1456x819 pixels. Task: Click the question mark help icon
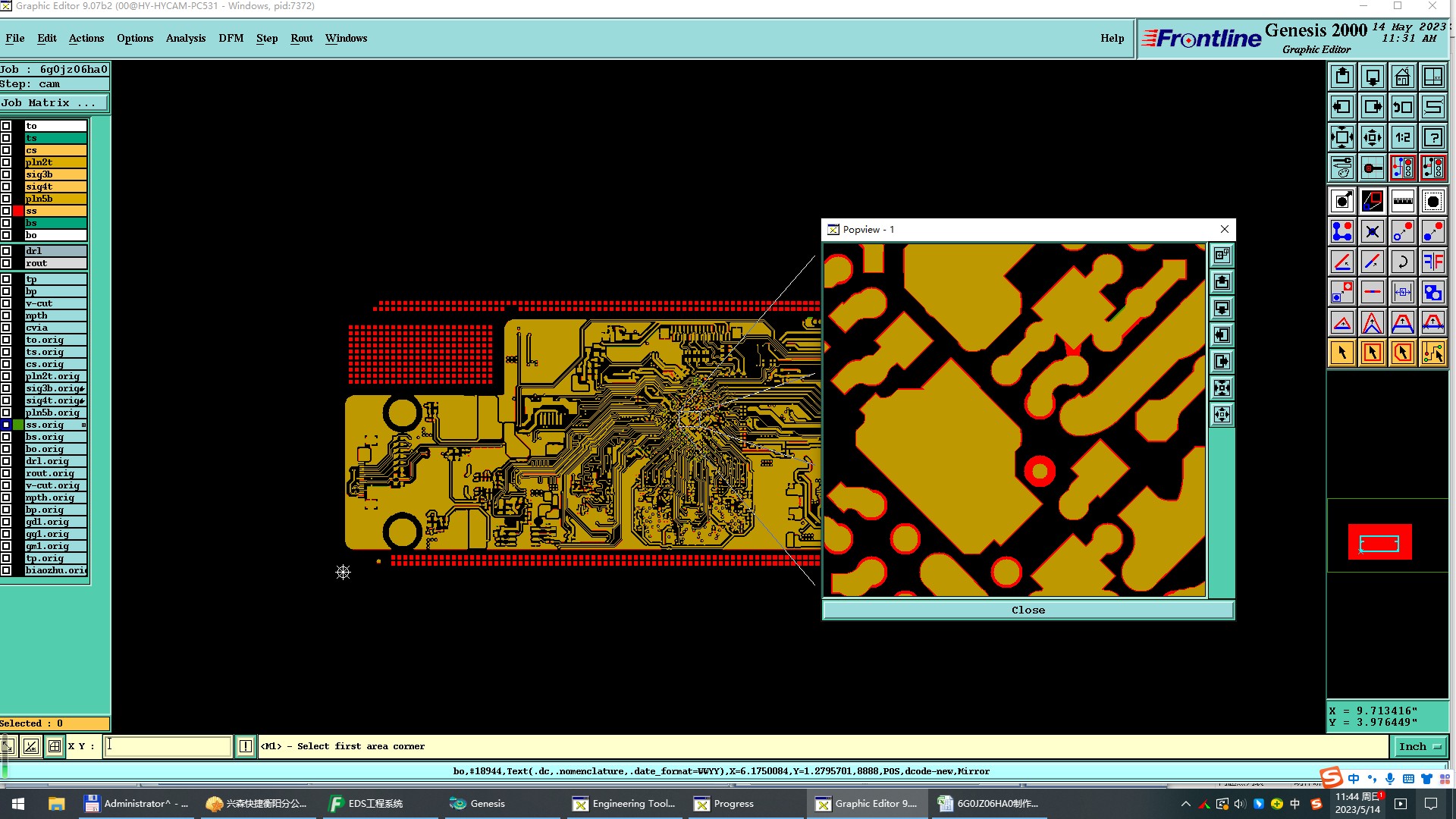[1433, 137]
